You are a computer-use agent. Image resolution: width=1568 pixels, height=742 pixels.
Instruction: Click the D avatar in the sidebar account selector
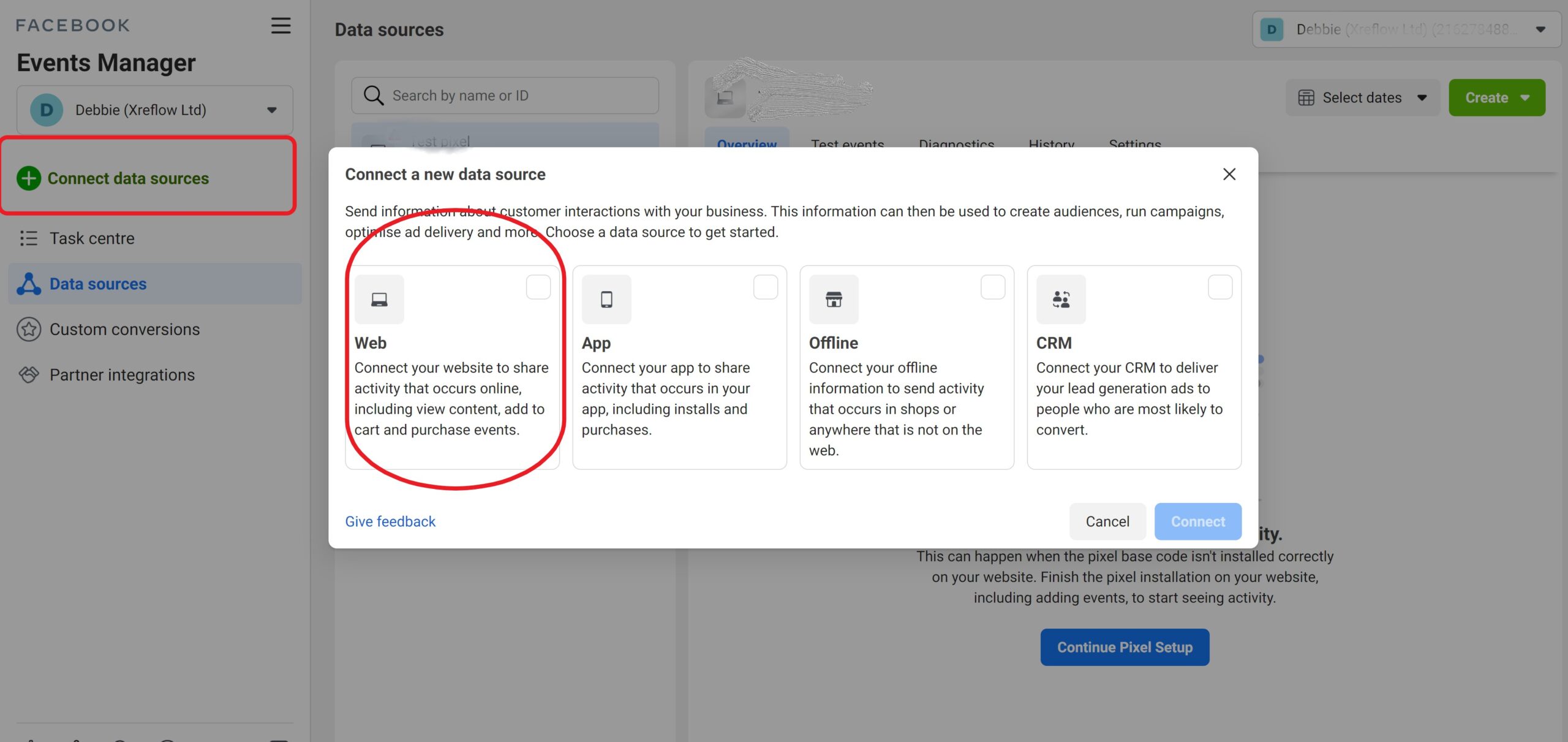[47, 110]
